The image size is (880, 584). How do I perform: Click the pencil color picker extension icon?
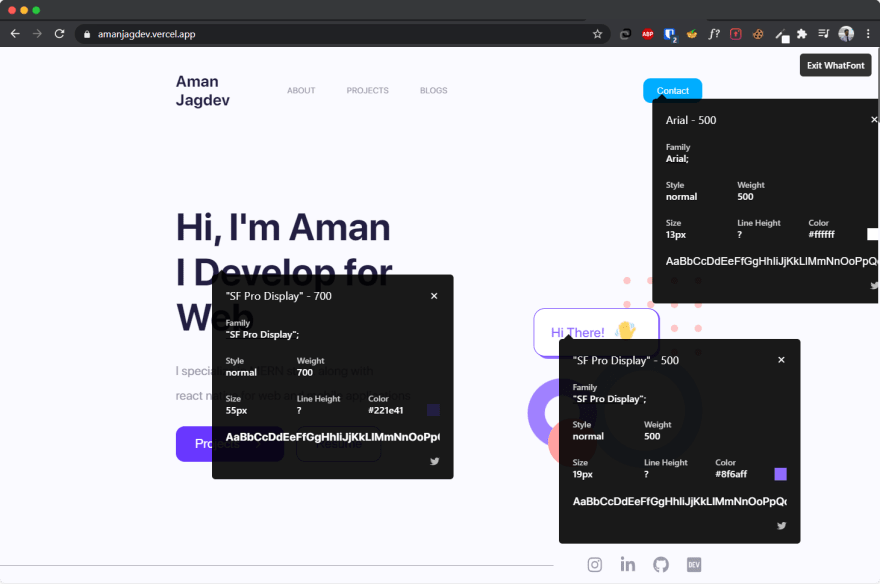point(782,35)
